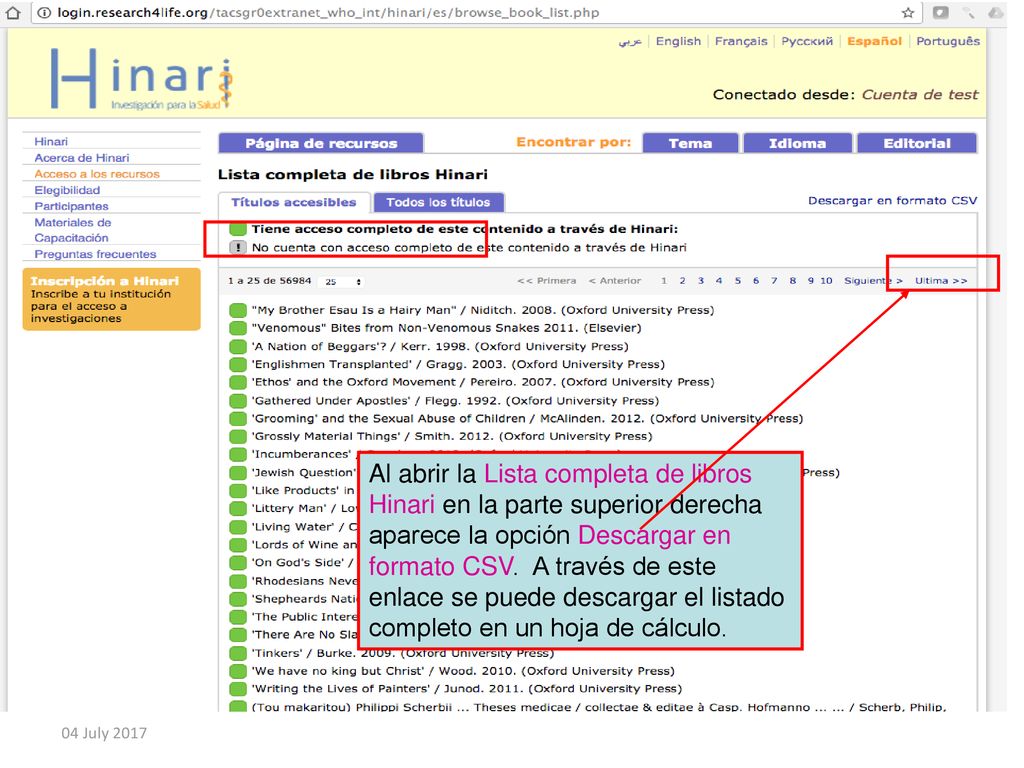
Task: Go to page 3 of results
Action: click(x=701, y=281)
